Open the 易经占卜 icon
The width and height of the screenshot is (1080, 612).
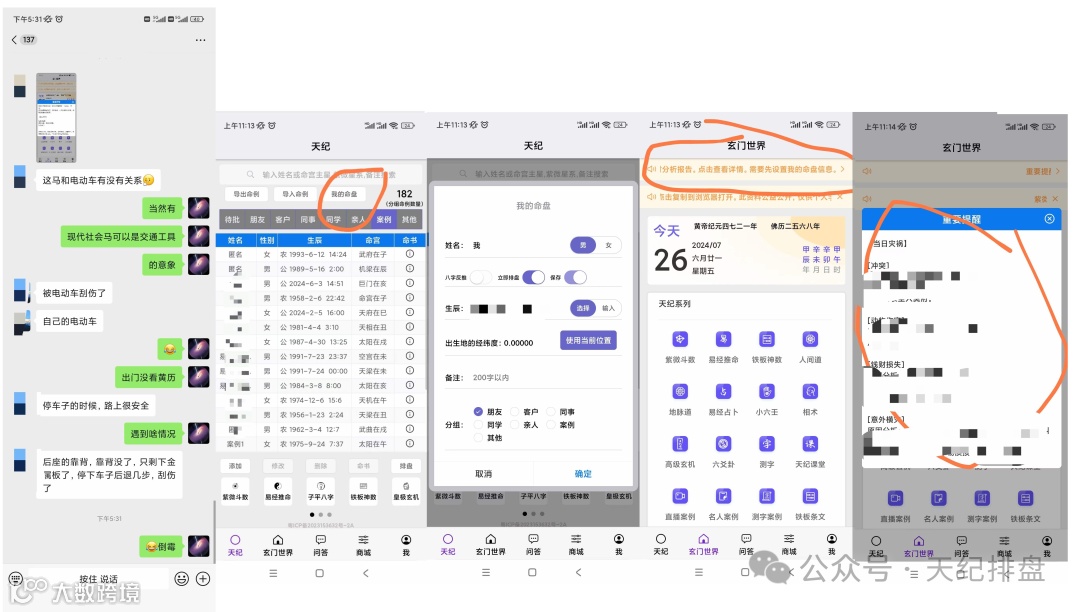[723, 392]
